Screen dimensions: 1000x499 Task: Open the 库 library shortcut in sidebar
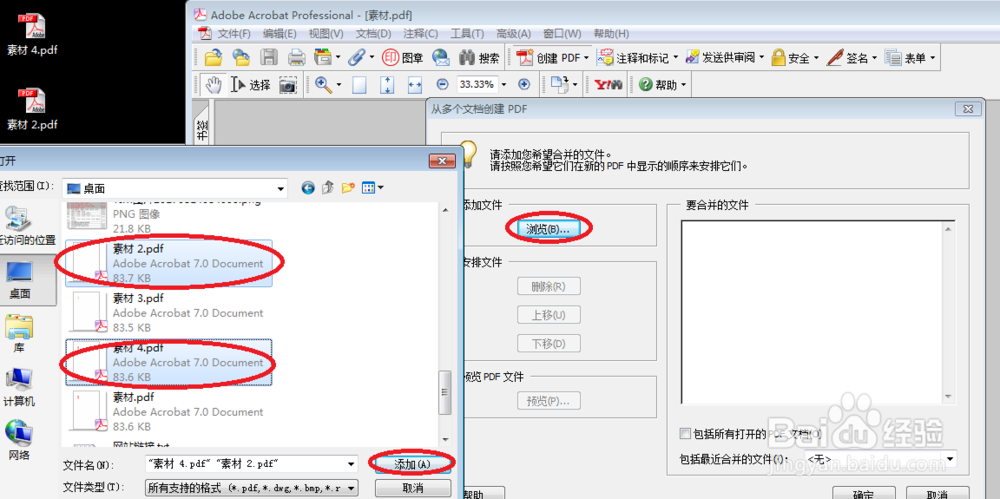click(x=18, y=334)
